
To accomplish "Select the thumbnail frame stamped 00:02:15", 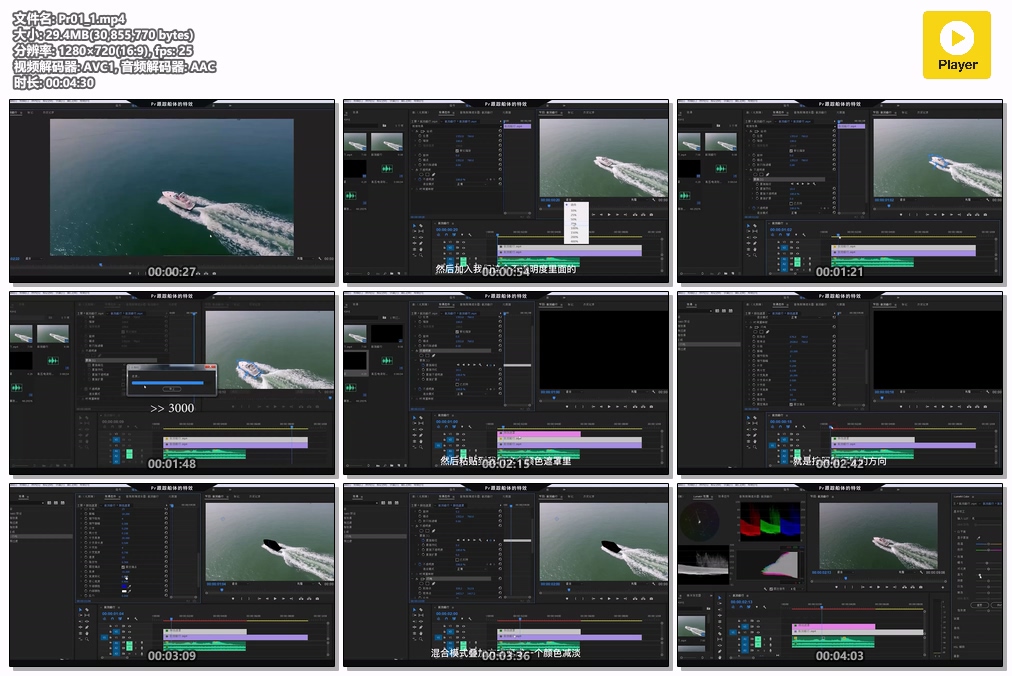I will (506, 383).
